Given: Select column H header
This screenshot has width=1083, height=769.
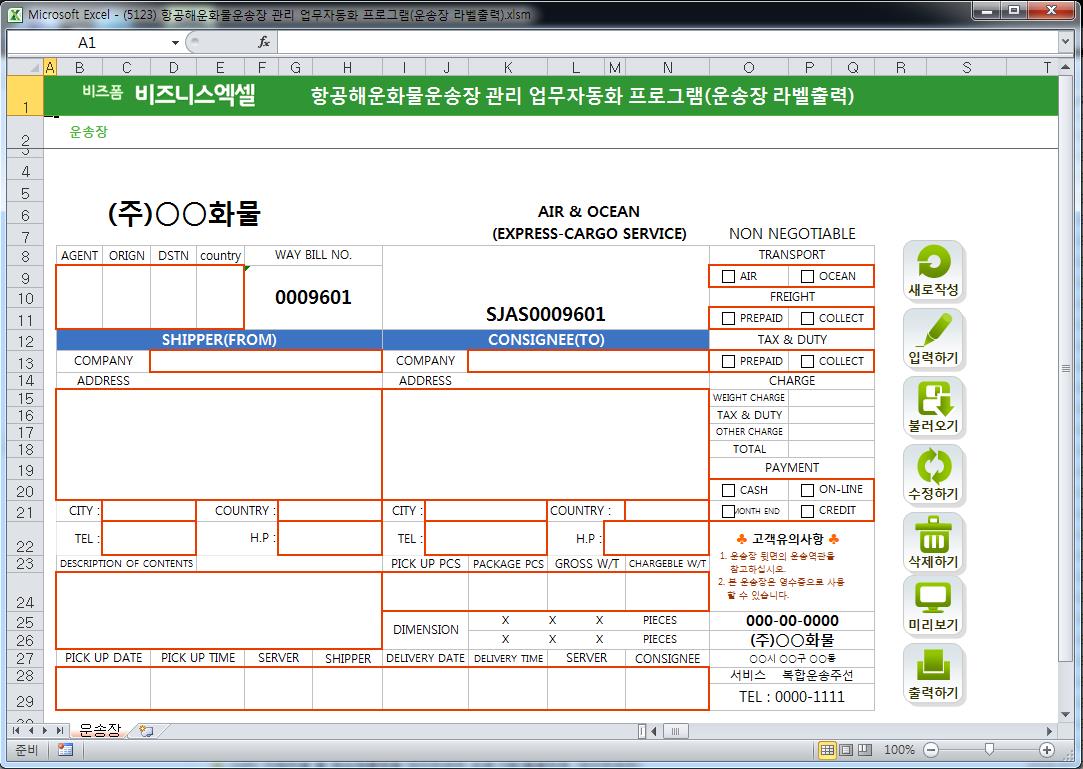Looking at the screenshot, I should click(x=347, y=67).
